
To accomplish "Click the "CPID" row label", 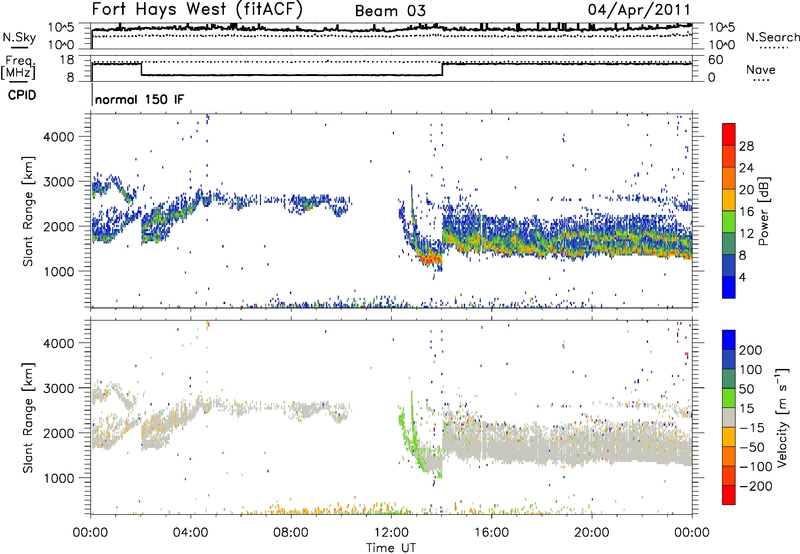I will tap(22, 95).
